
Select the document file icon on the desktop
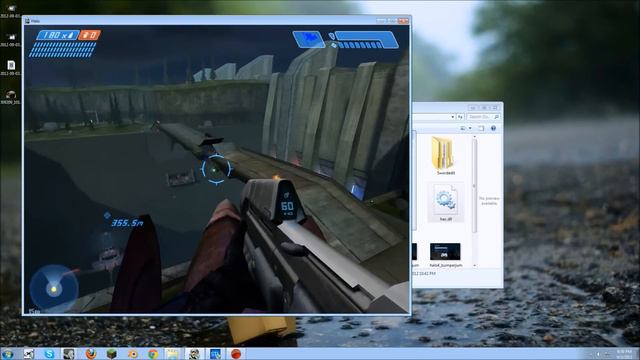(x=11, y=65)
